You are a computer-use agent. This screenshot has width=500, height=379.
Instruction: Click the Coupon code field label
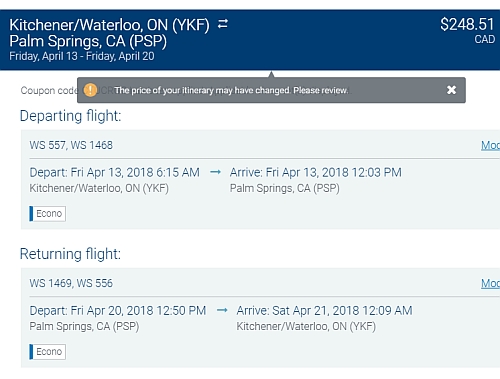49,90
